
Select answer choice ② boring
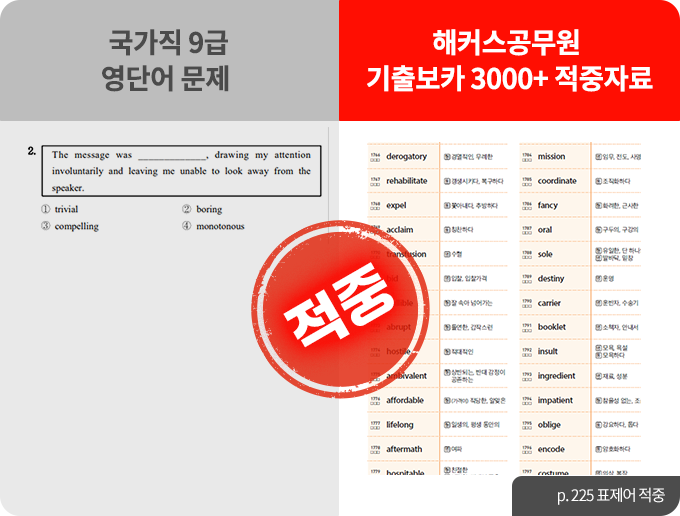coord(202,209)
